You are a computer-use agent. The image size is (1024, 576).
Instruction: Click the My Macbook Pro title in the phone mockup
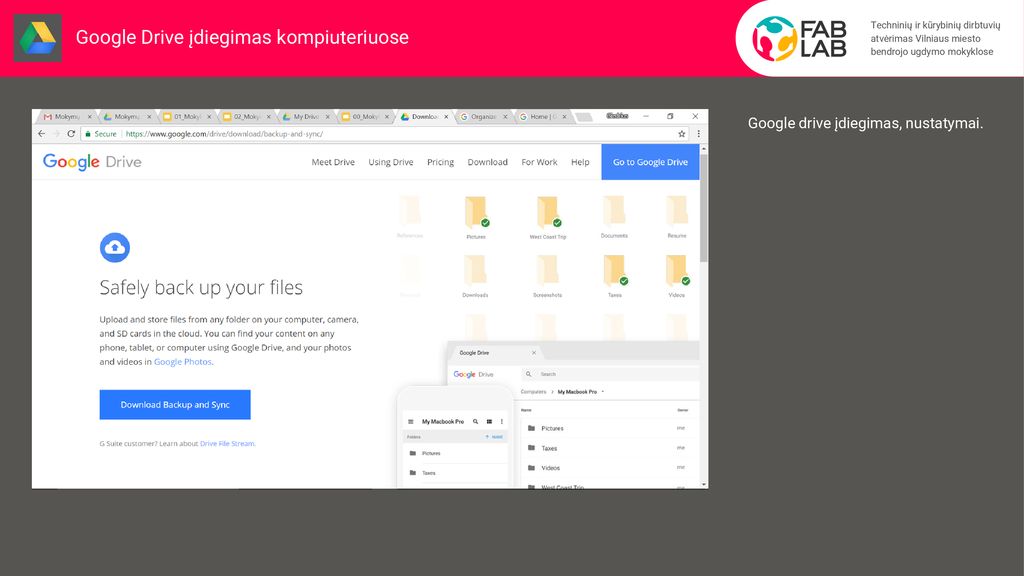click(443, 422)
